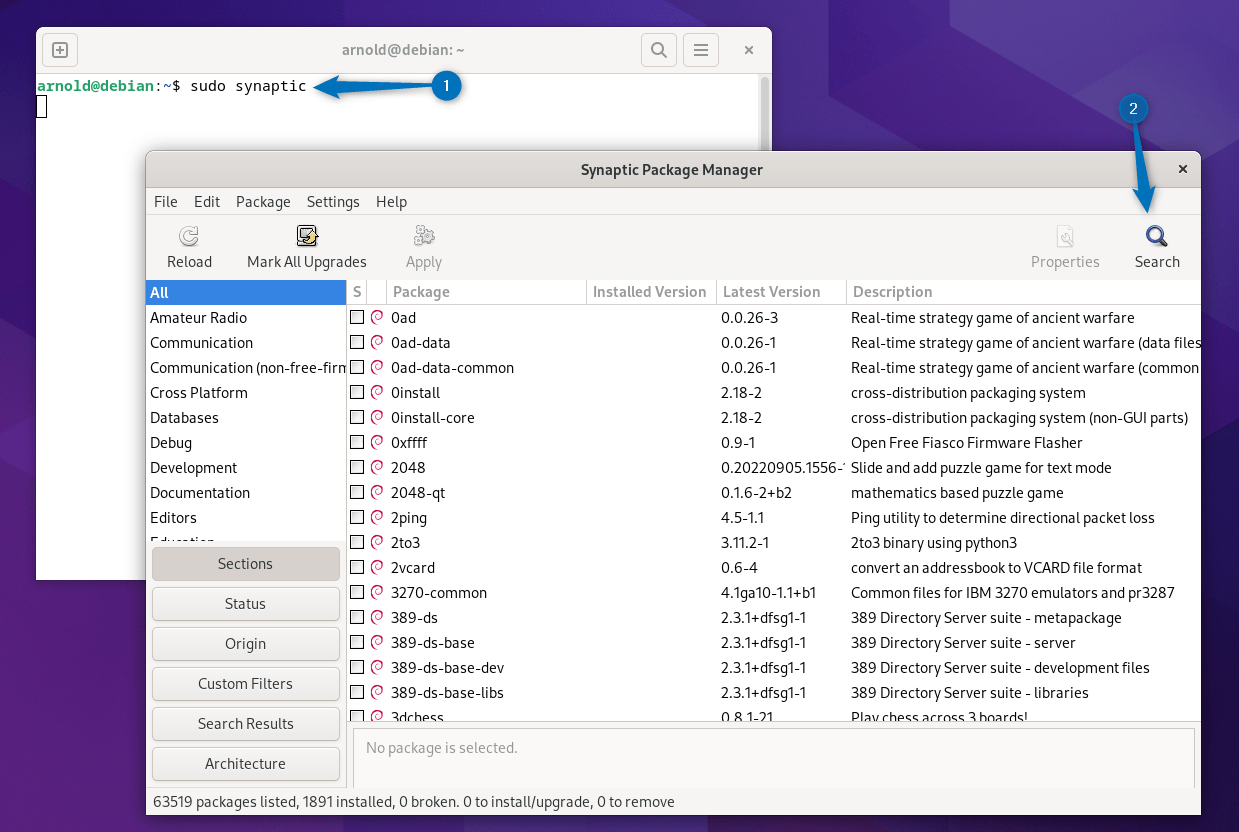This screenshot has width=1239, height=832.
Task: Open the terminal's search magnifier icon
Action: pyautogui.click(x=658, y=49)
